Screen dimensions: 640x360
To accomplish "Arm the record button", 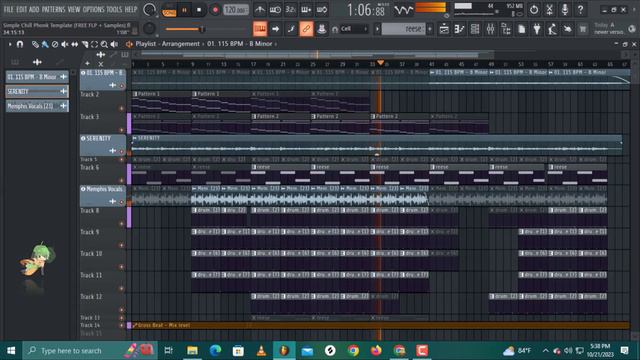I will [215, 10].
